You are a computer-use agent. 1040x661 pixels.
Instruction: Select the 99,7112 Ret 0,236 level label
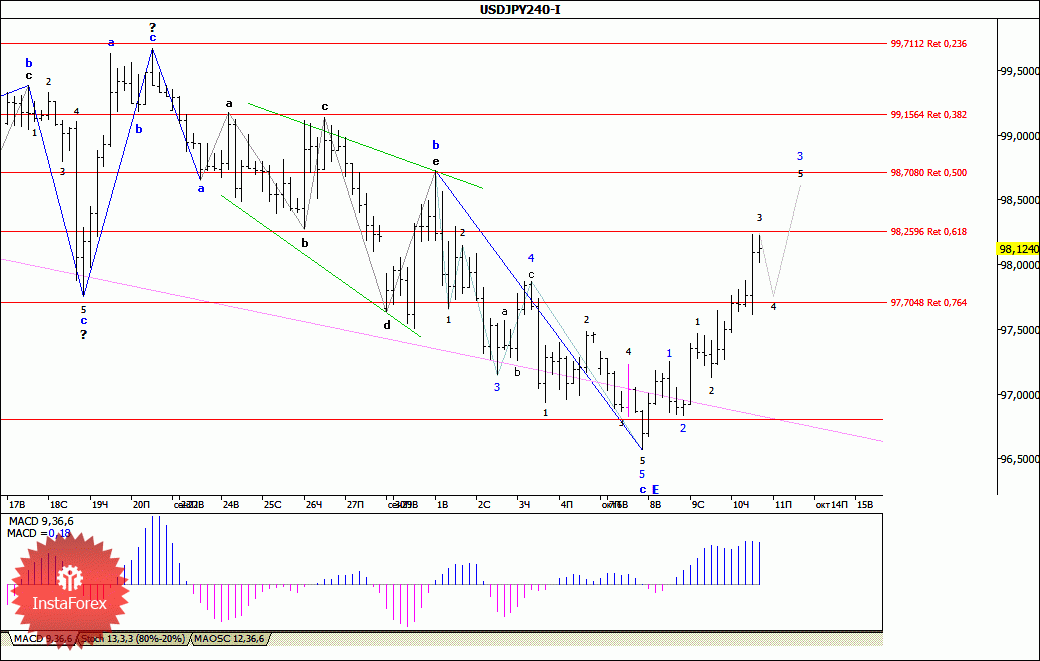pos(929,44)
